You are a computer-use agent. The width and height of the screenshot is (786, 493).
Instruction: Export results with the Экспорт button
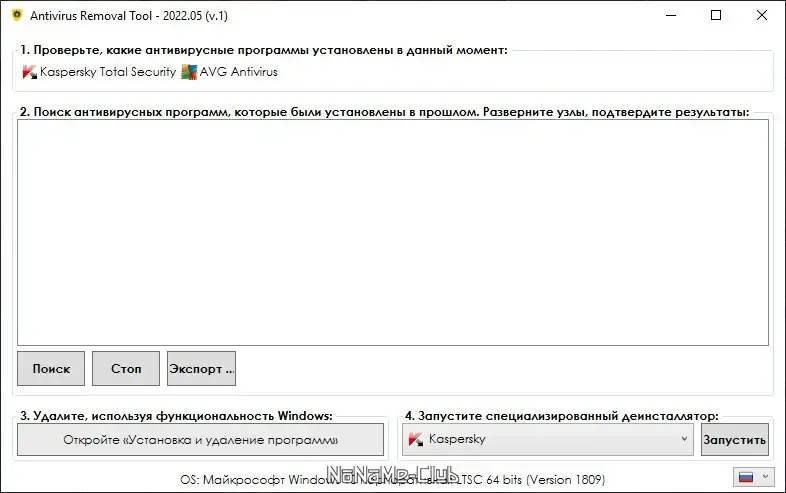point(202,369)
